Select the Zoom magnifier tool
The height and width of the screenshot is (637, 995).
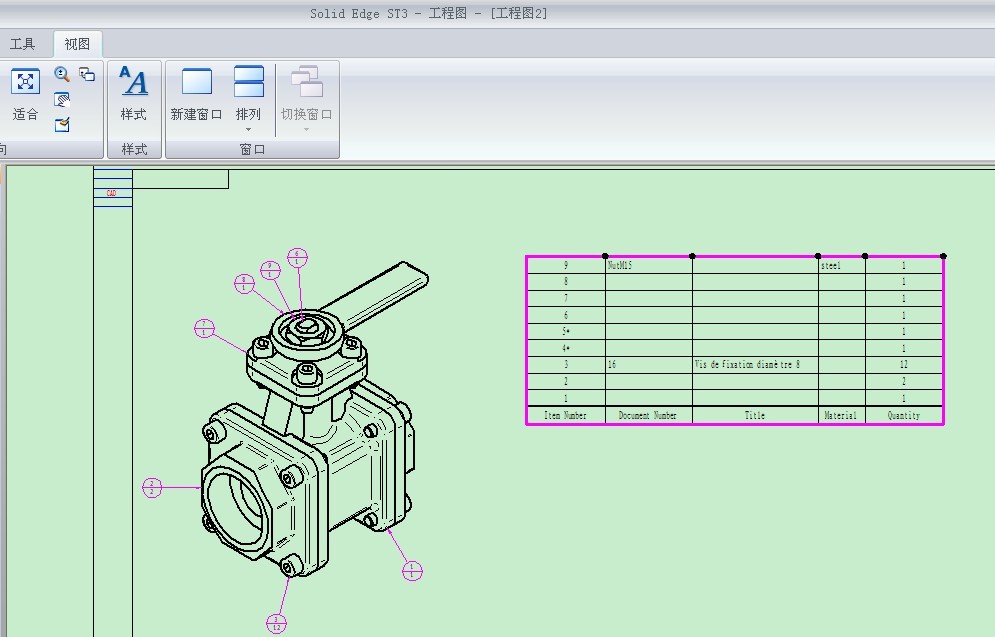[x=62, y=74]
